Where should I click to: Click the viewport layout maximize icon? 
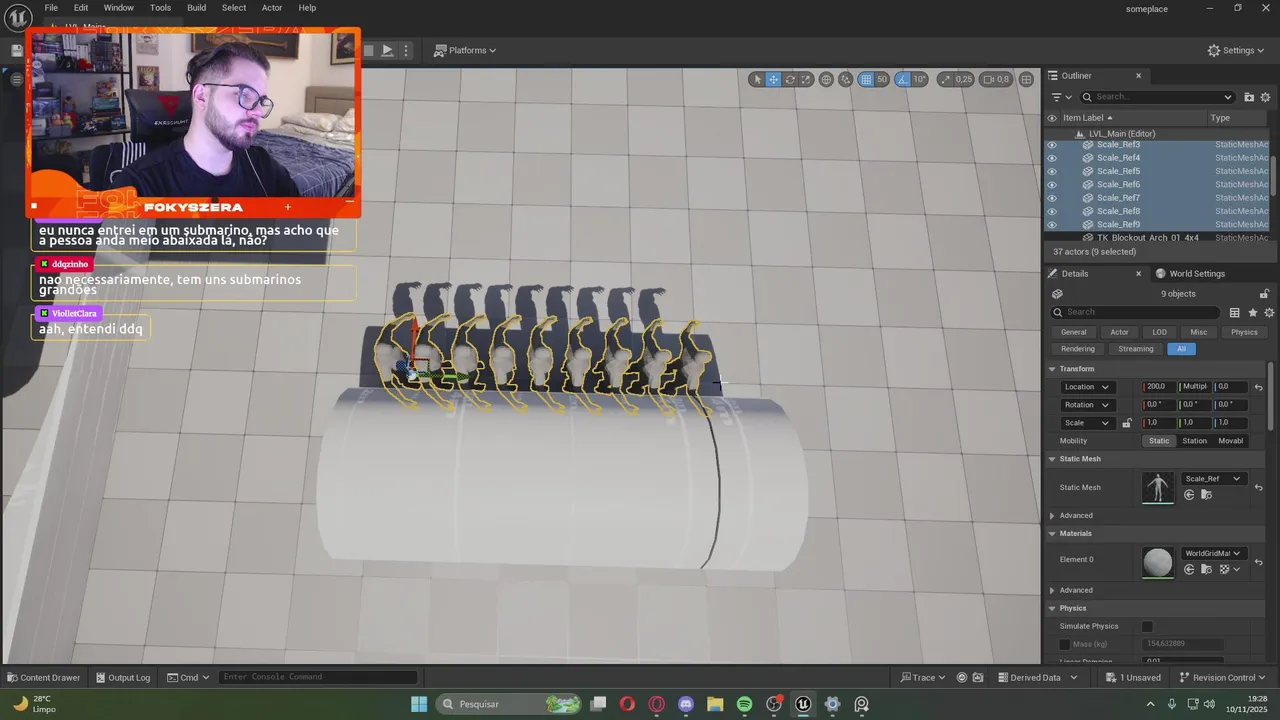pos(1026,79)
